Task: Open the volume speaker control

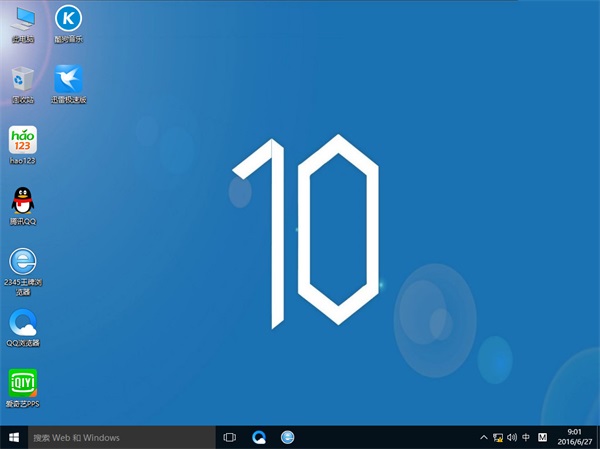Action: click(x=512, y=438)
